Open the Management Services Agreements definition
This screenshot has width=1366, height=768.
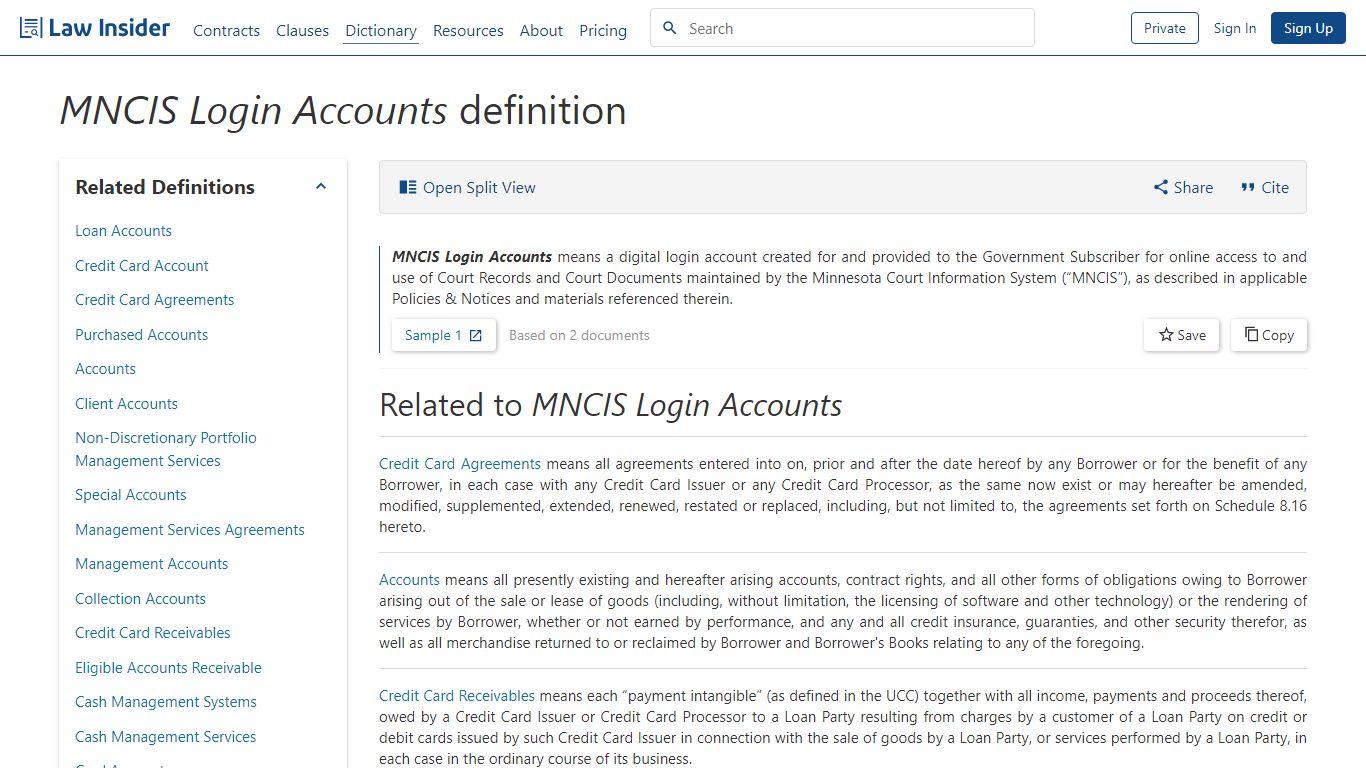(x=190, y=530)
